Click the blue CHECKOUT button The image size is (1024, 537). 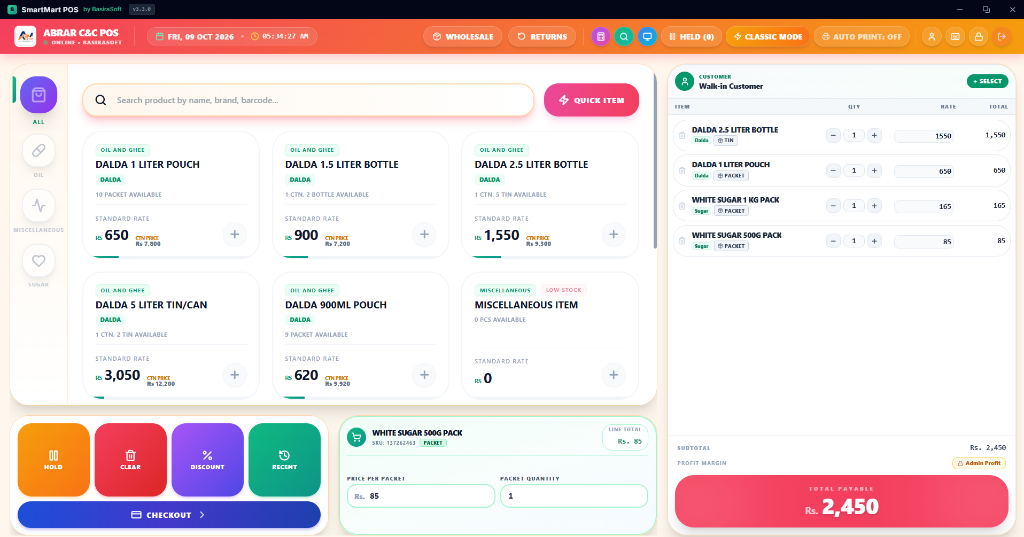pos(169,515)
